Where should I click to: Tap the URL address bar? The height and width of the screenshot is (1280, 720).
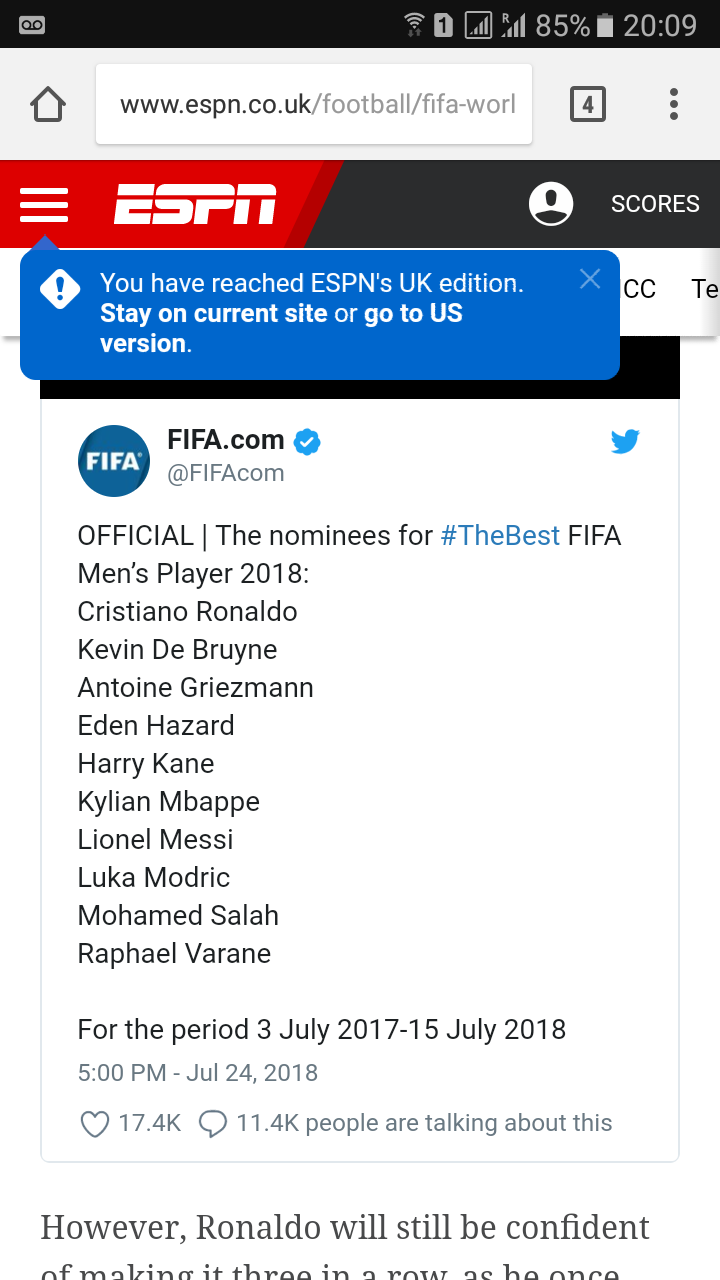[x=314, y=104]
